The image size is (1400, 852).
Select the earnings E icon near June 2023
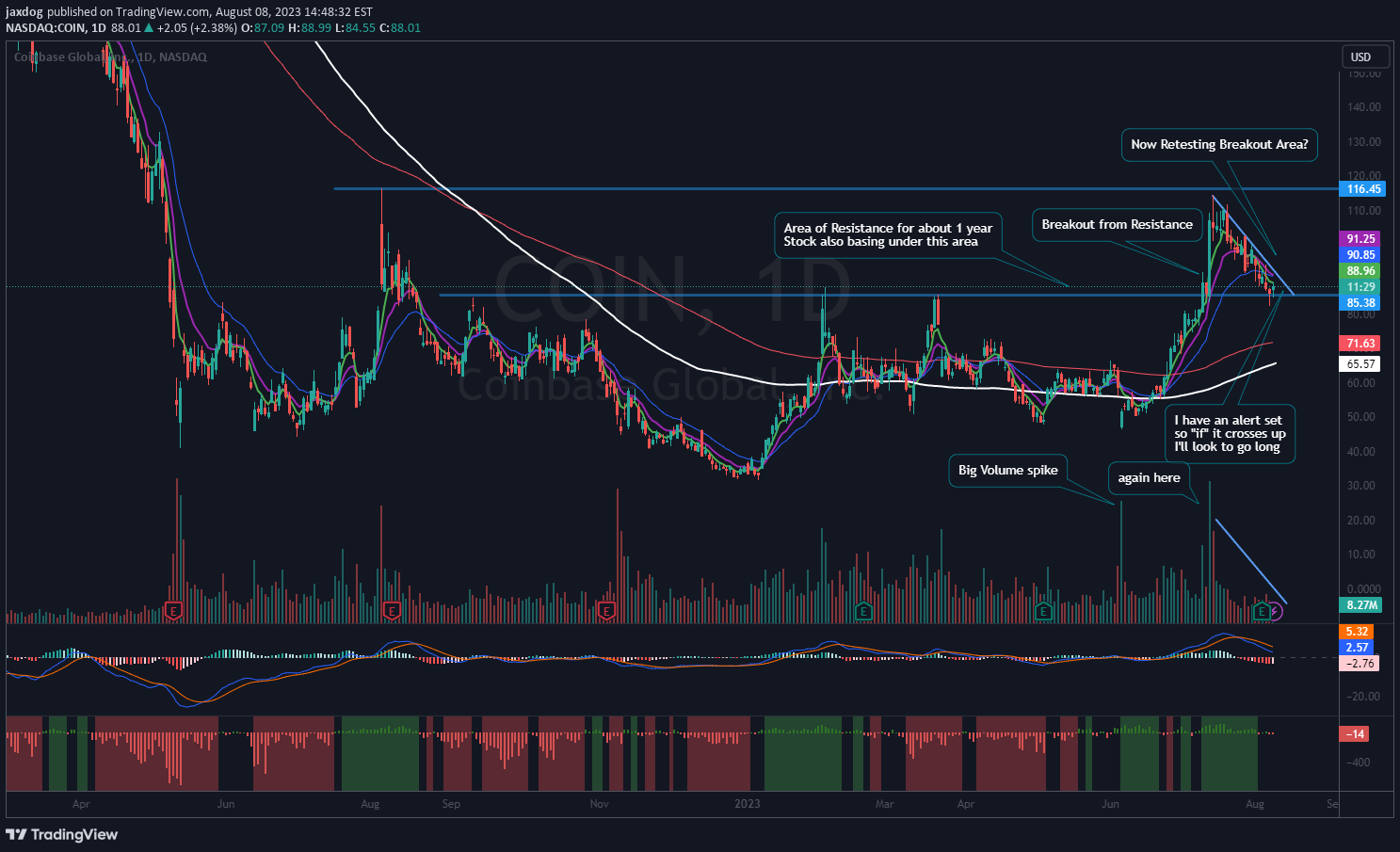(x=1042, y=610)
